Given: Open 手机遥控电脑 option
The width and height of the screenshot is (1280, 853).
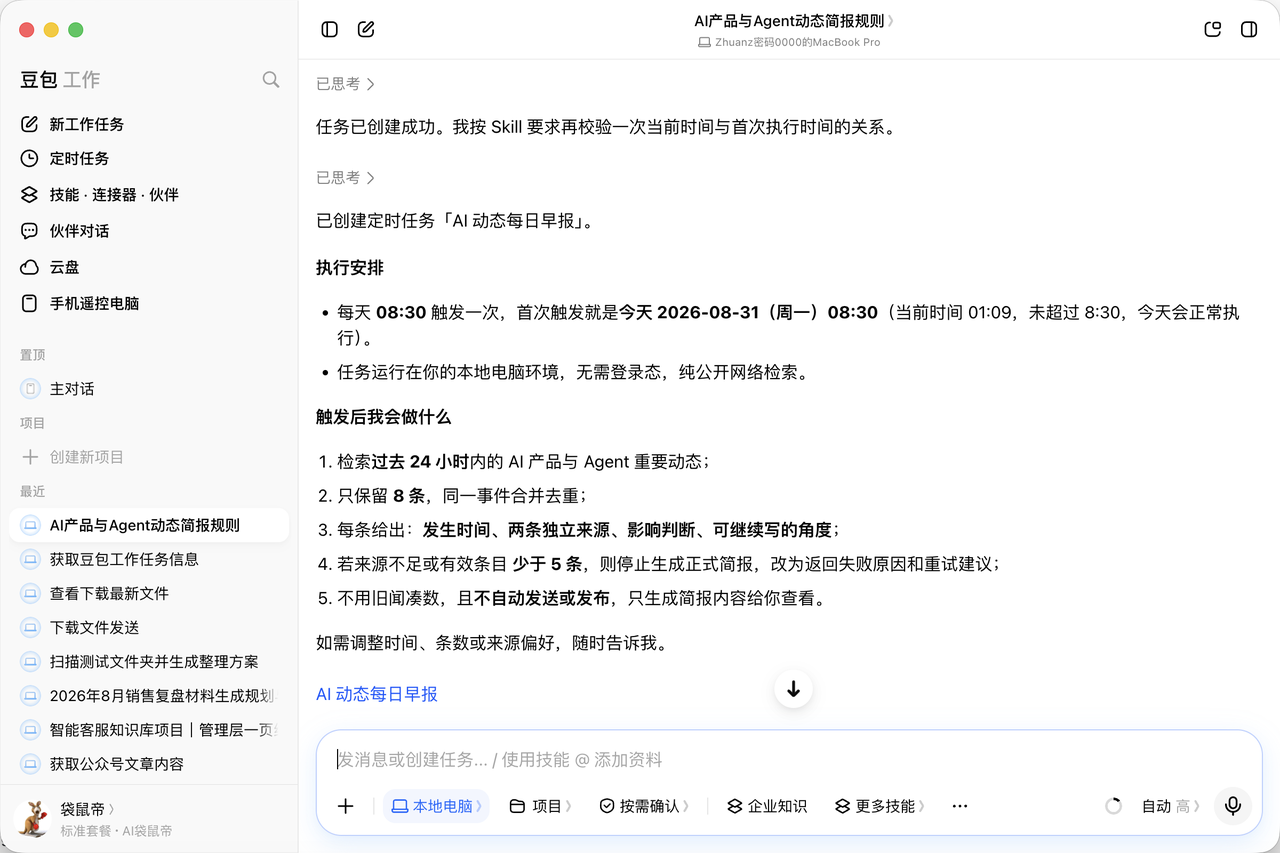Looking at the screenshot, I should [149, 303].
